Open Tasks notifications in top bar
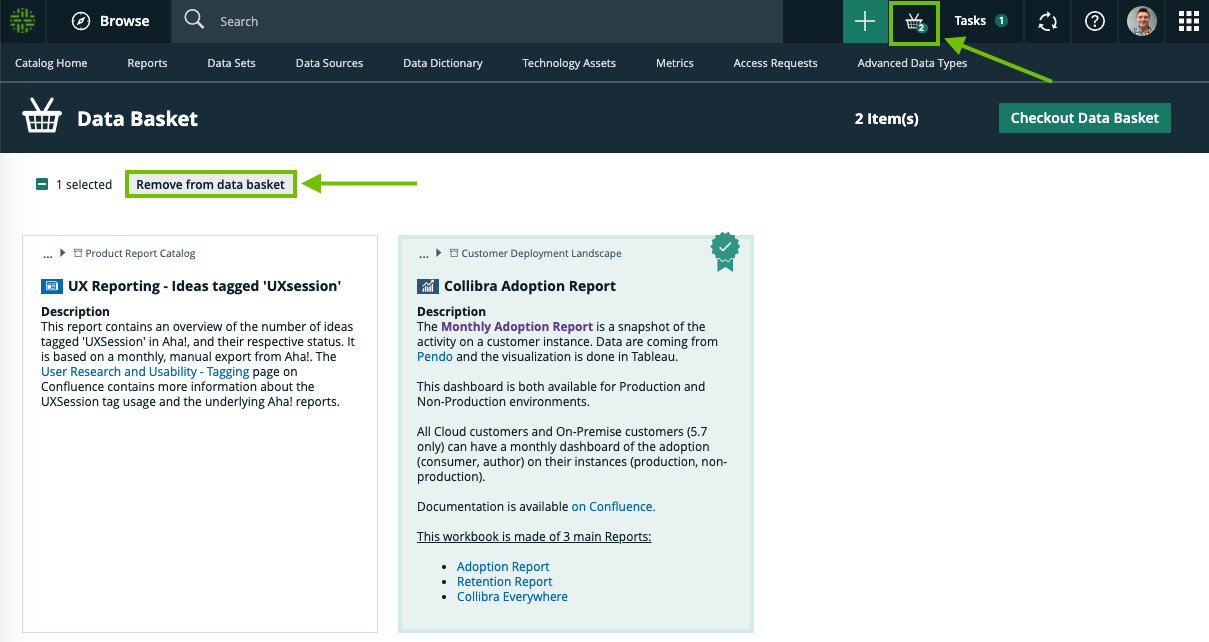Screen dimensions: 1209x642 (x=980, y=21)
